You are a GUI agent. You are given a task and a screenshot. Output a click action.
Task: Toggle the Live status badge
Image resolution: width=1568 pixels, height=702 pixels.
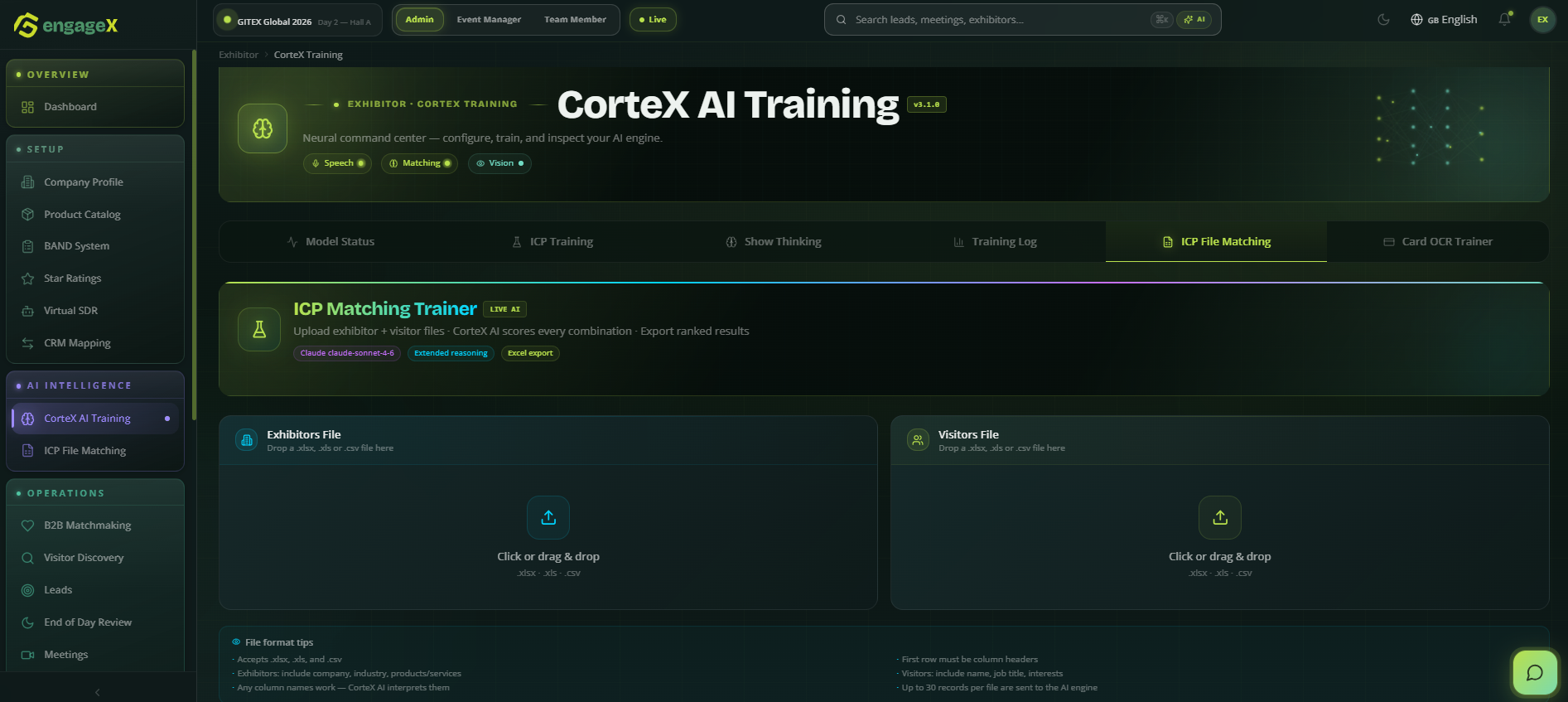[653, 19]
